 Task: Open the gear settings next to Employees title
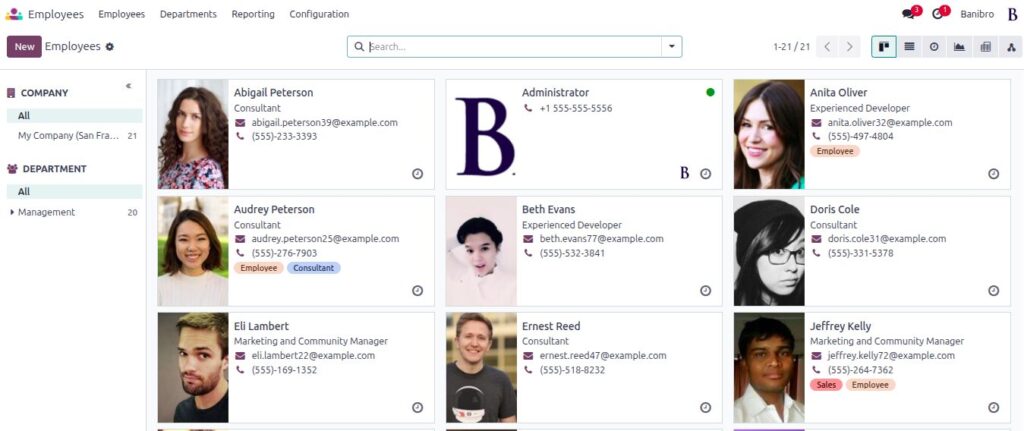tap(110, 47)
